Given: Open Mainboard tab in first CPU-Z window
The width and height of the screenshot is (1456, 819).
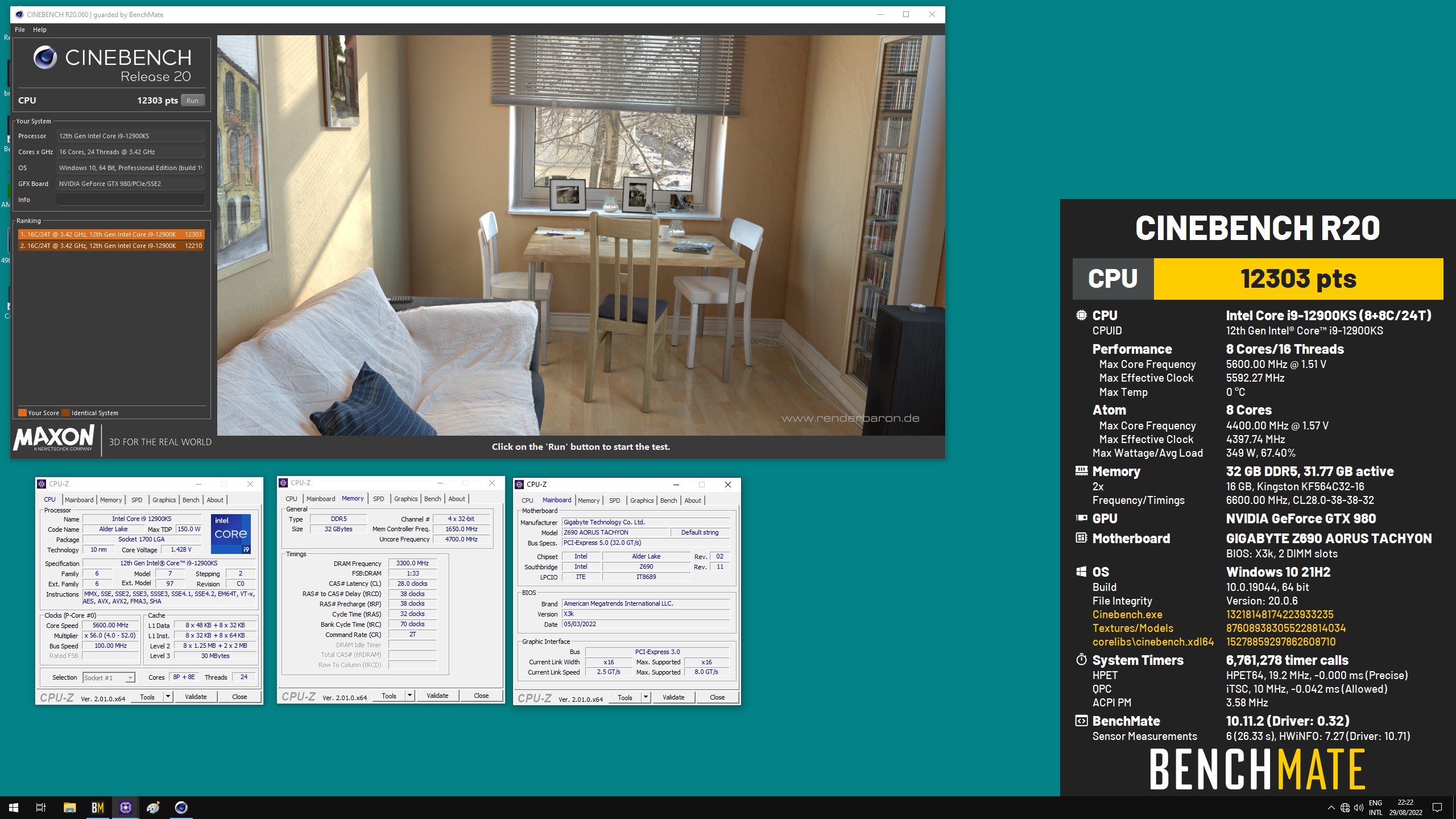Looking at the screenshot, I should click(79, 500).
